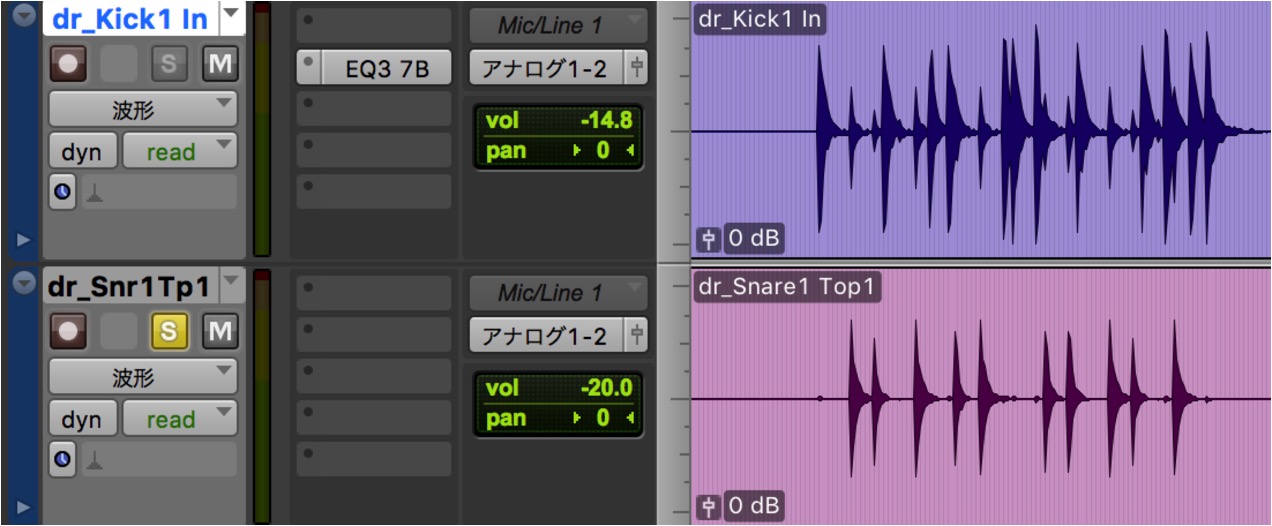Open the EQ3 7B insert plug-in
This screenshot has width=1272, height=526.
(387, 67)
